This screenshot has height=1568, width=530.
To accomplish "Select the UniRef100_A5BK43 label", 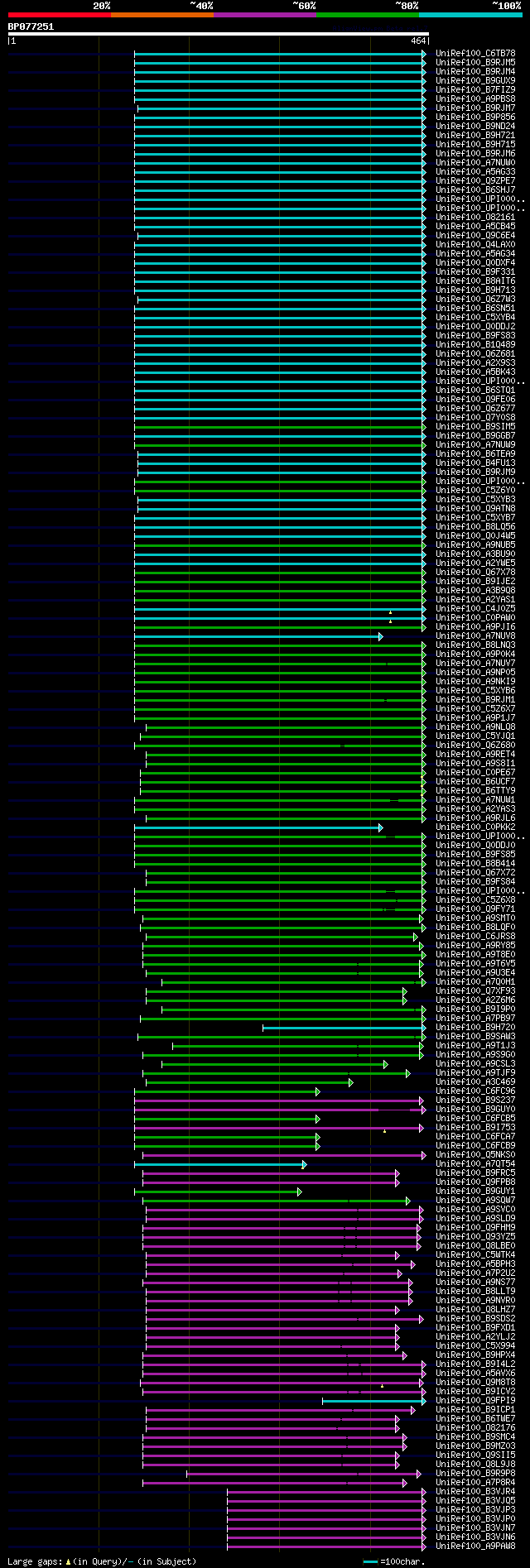I will pyautogui.click(x=475, y=372).
